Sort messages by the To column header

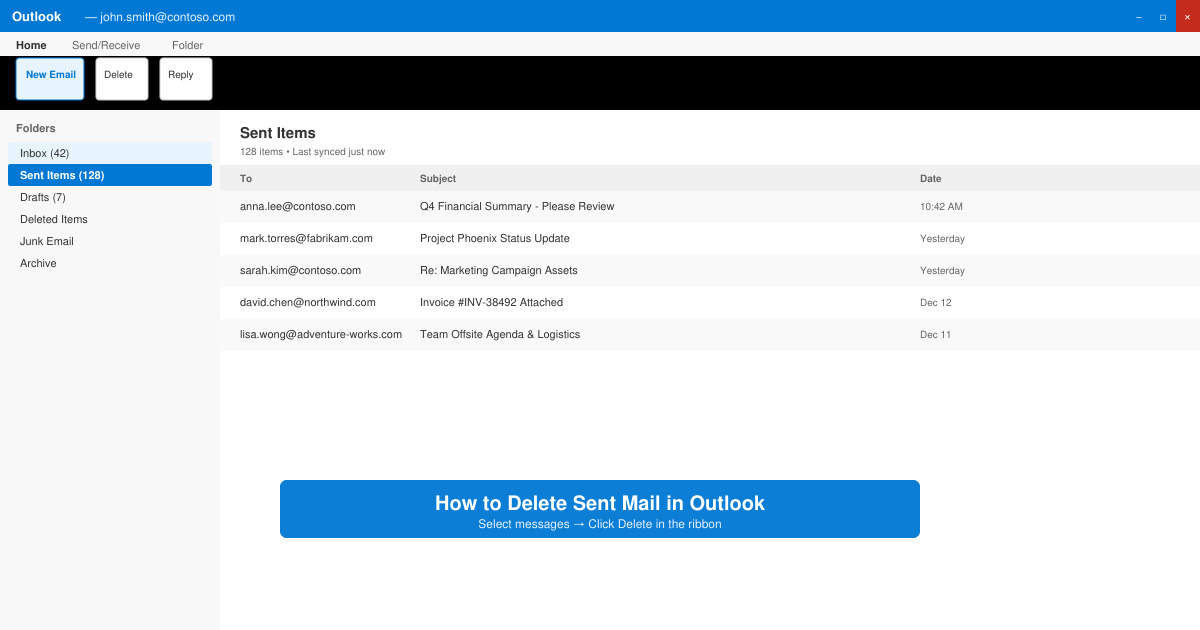(246, 179)
